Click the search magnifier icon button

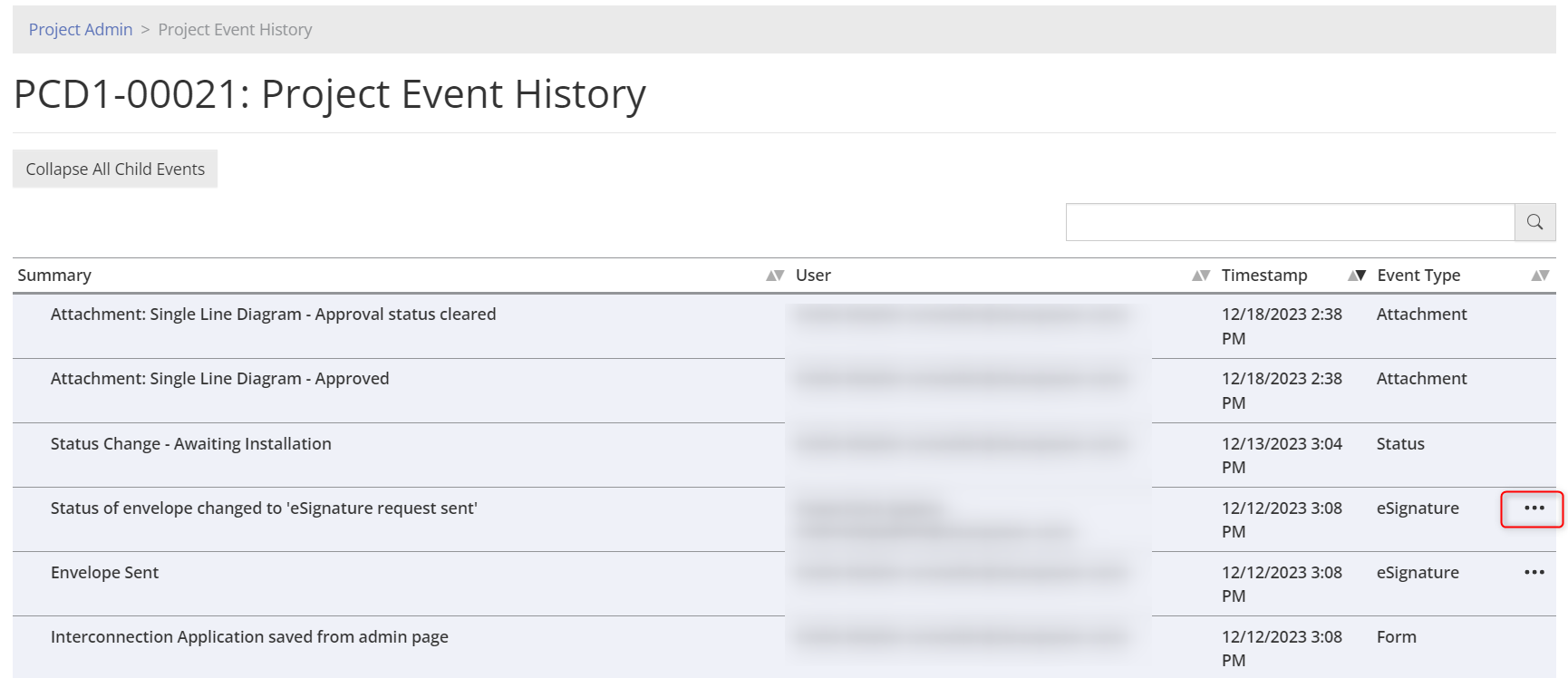pyautogui.click(x=1534, y=222)
